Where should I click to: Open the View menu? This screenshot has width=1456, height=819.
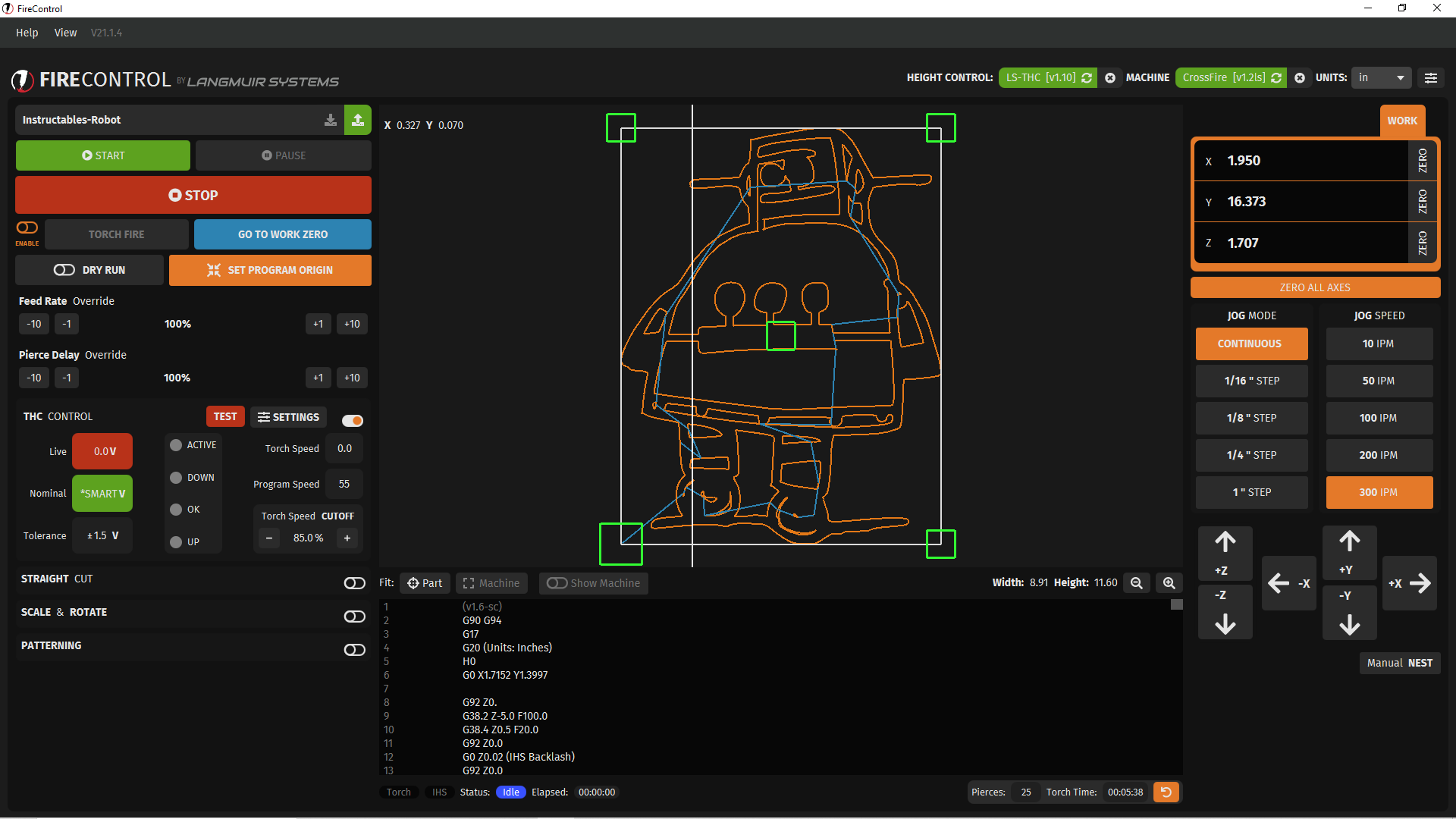(x=65, y=33)
